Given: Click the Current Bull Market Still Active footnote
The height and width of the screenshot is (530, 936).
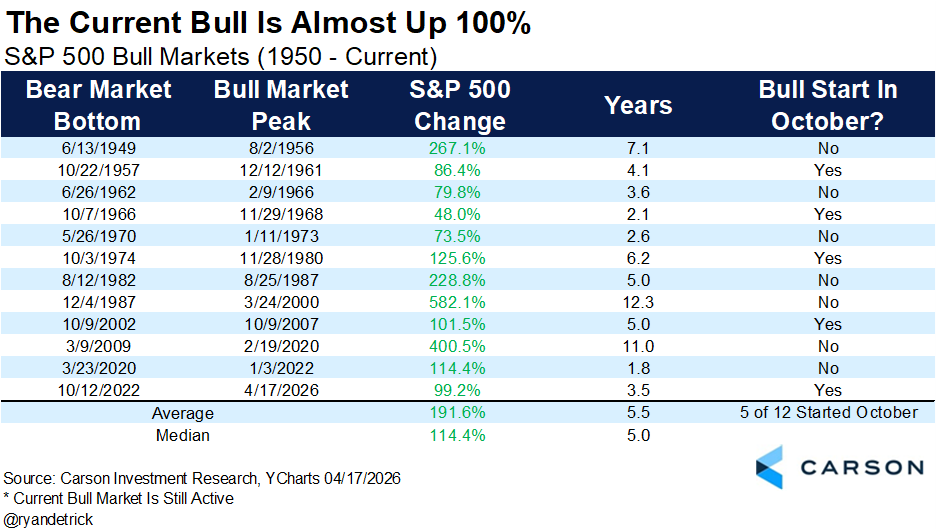Looking at the screenshot, I should 119,498.
